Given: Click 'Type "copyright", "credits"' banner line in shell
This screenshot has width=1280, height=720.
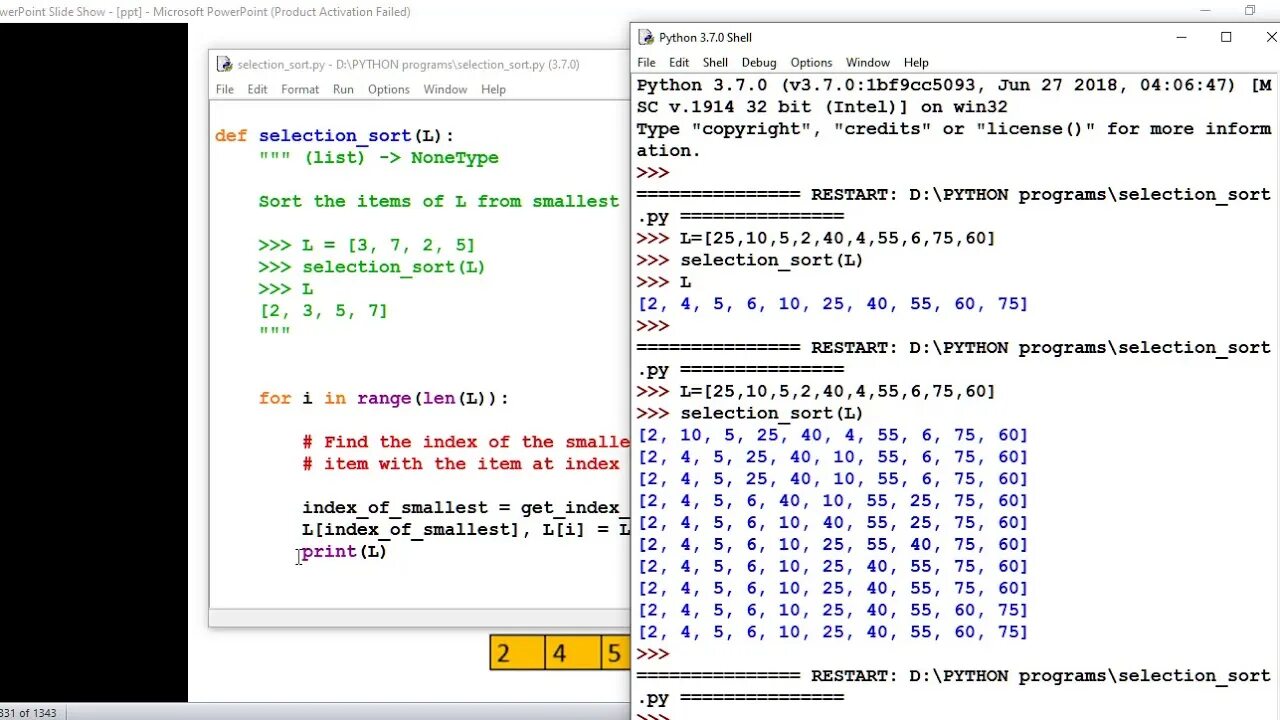Looking at the screenshot, I should coord(954,129).
